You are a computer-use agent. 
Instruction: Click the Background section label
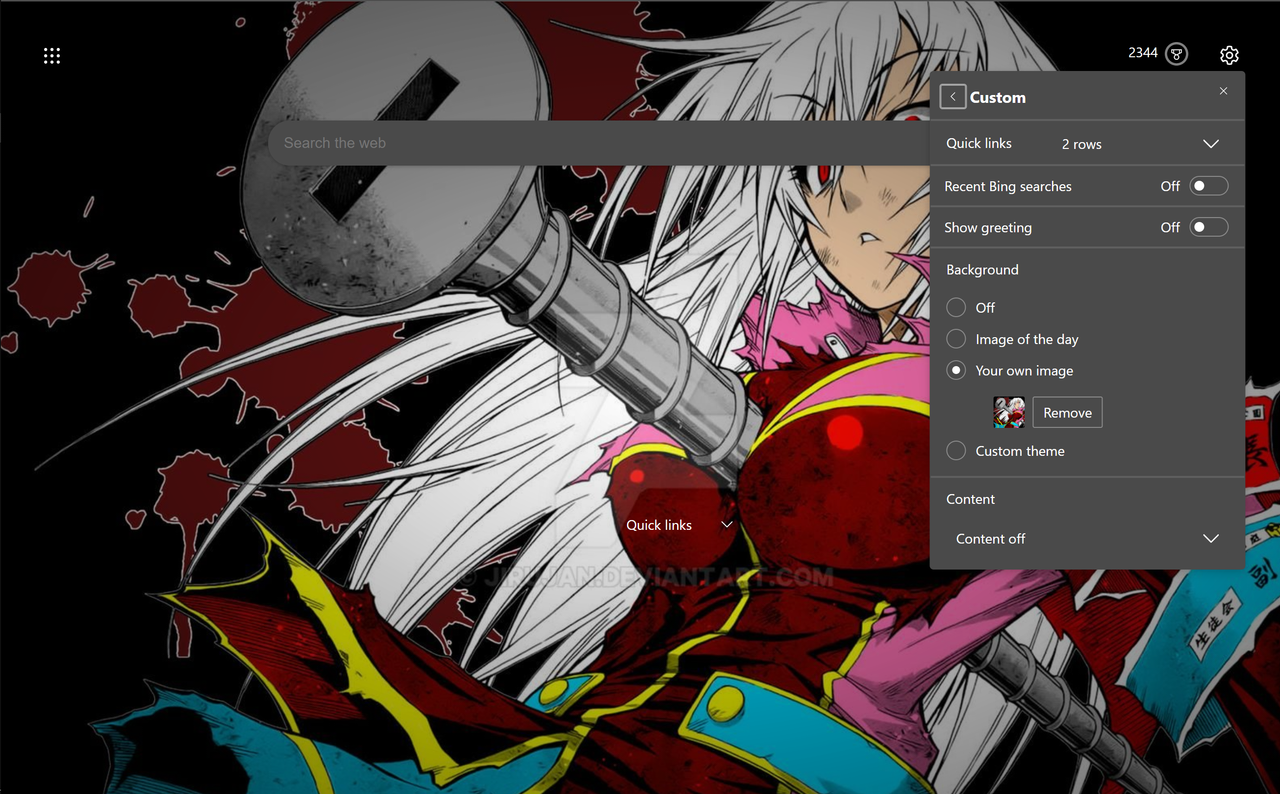[x=982, y=270]
